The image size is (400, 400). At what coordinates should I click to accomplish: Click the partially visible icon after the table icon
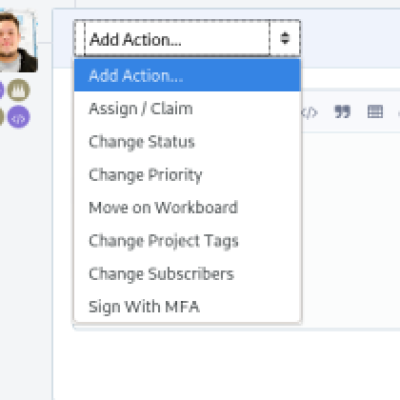pos(399,112)
